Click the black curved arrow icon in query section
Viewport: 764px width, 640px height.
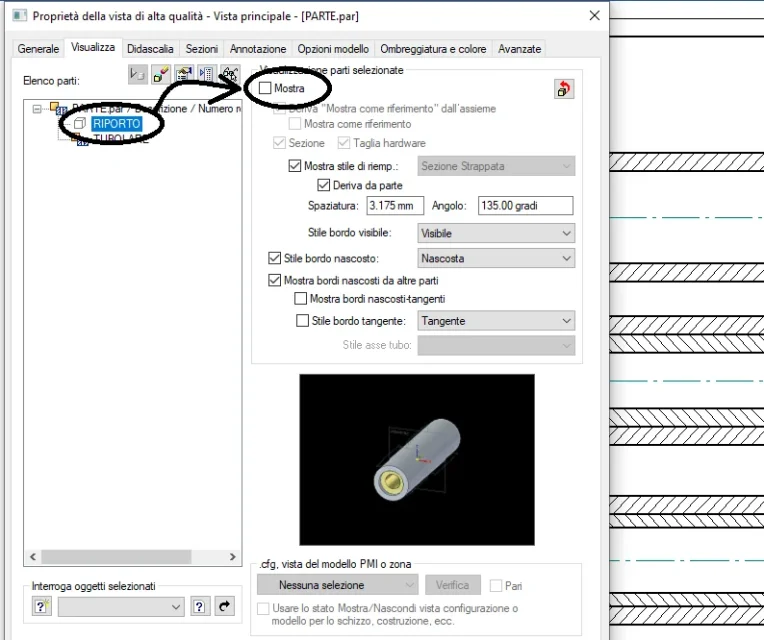click(x=225, y=606)
